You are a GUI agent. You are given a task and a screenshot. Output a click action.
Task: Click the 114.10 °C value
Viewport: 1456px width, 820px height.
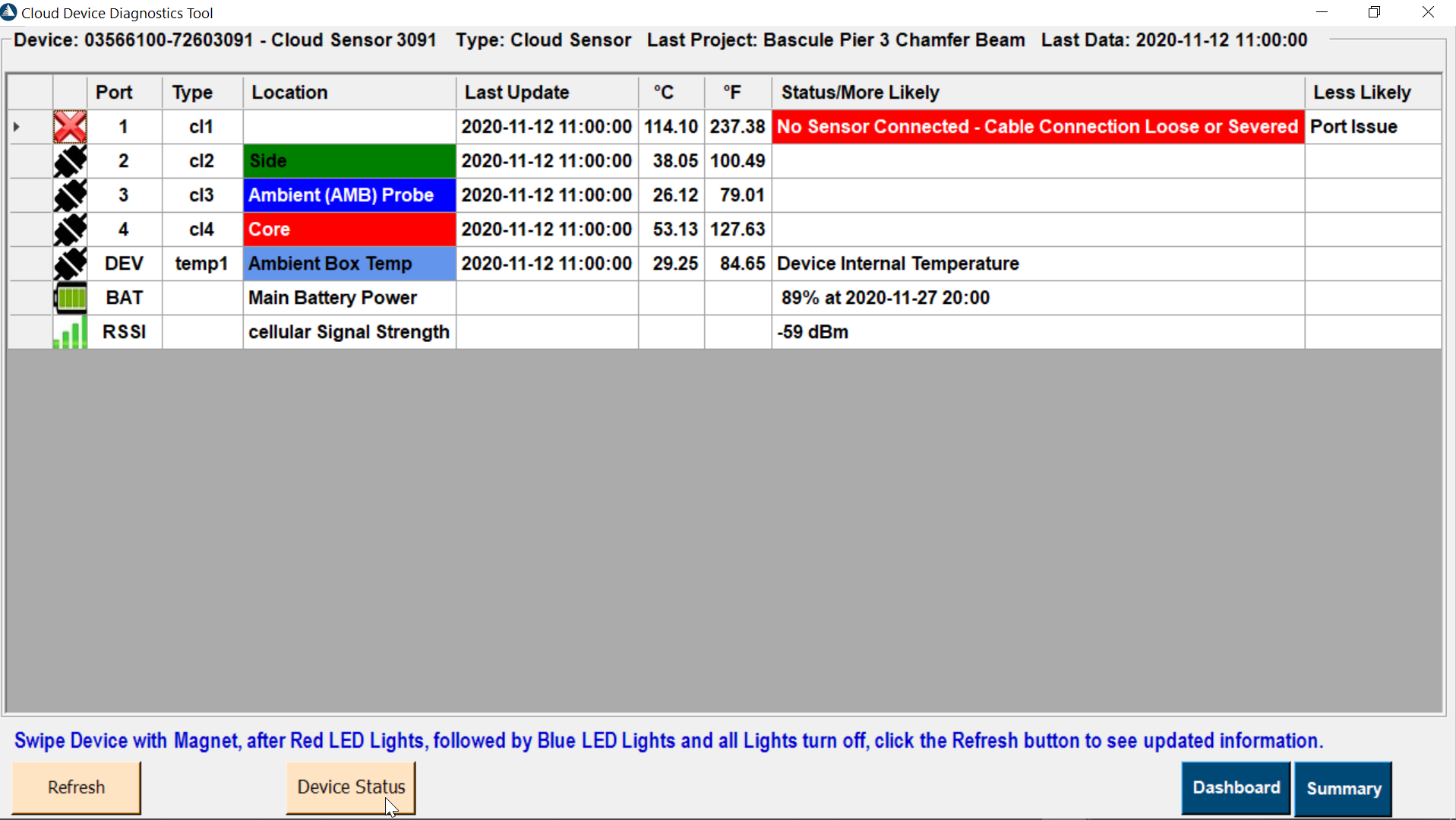(x=671, y=127)
